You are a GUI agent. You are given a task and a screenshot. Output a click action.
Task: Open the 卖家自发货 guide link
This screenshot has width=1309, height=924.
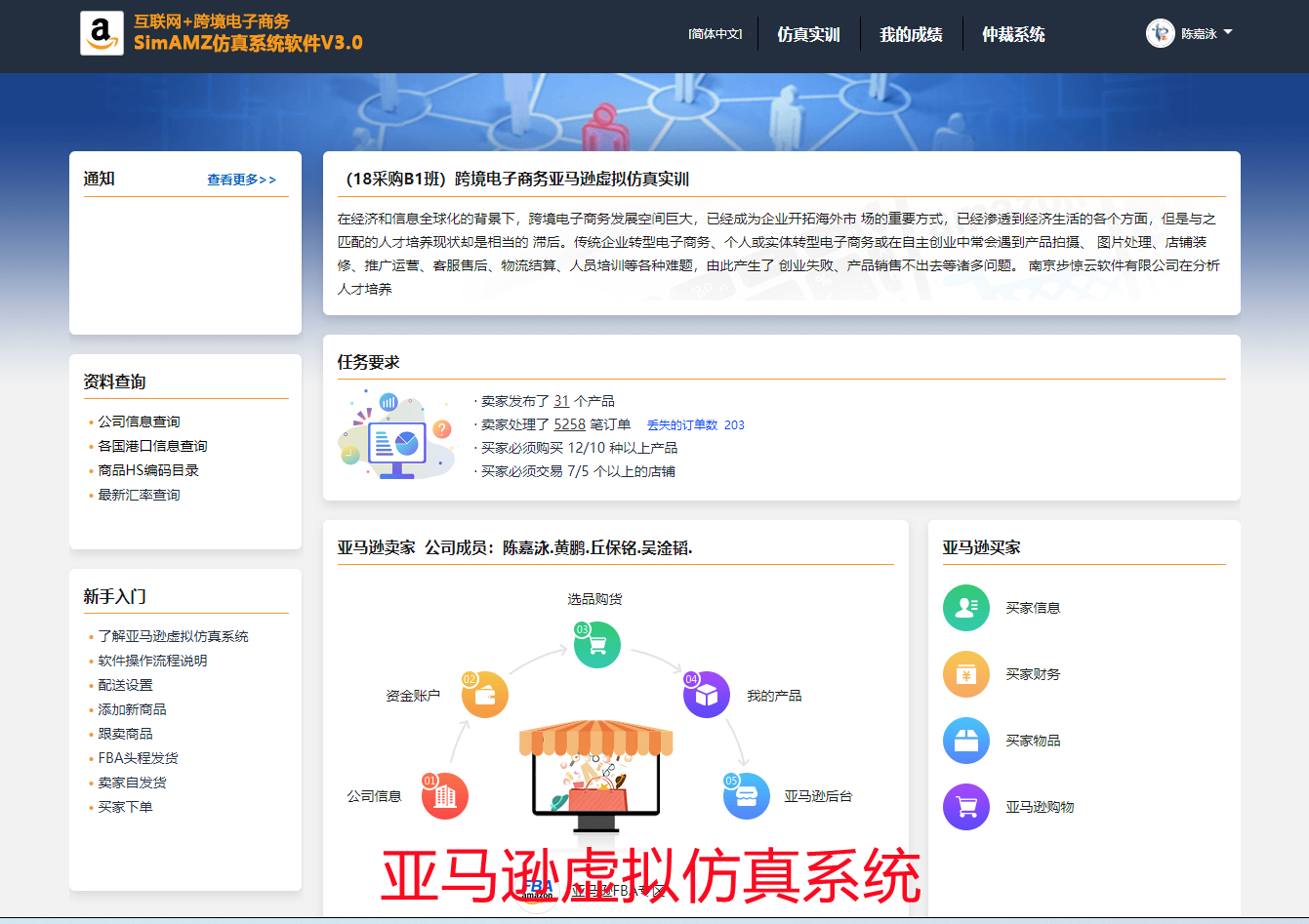(x=132, y=783)
